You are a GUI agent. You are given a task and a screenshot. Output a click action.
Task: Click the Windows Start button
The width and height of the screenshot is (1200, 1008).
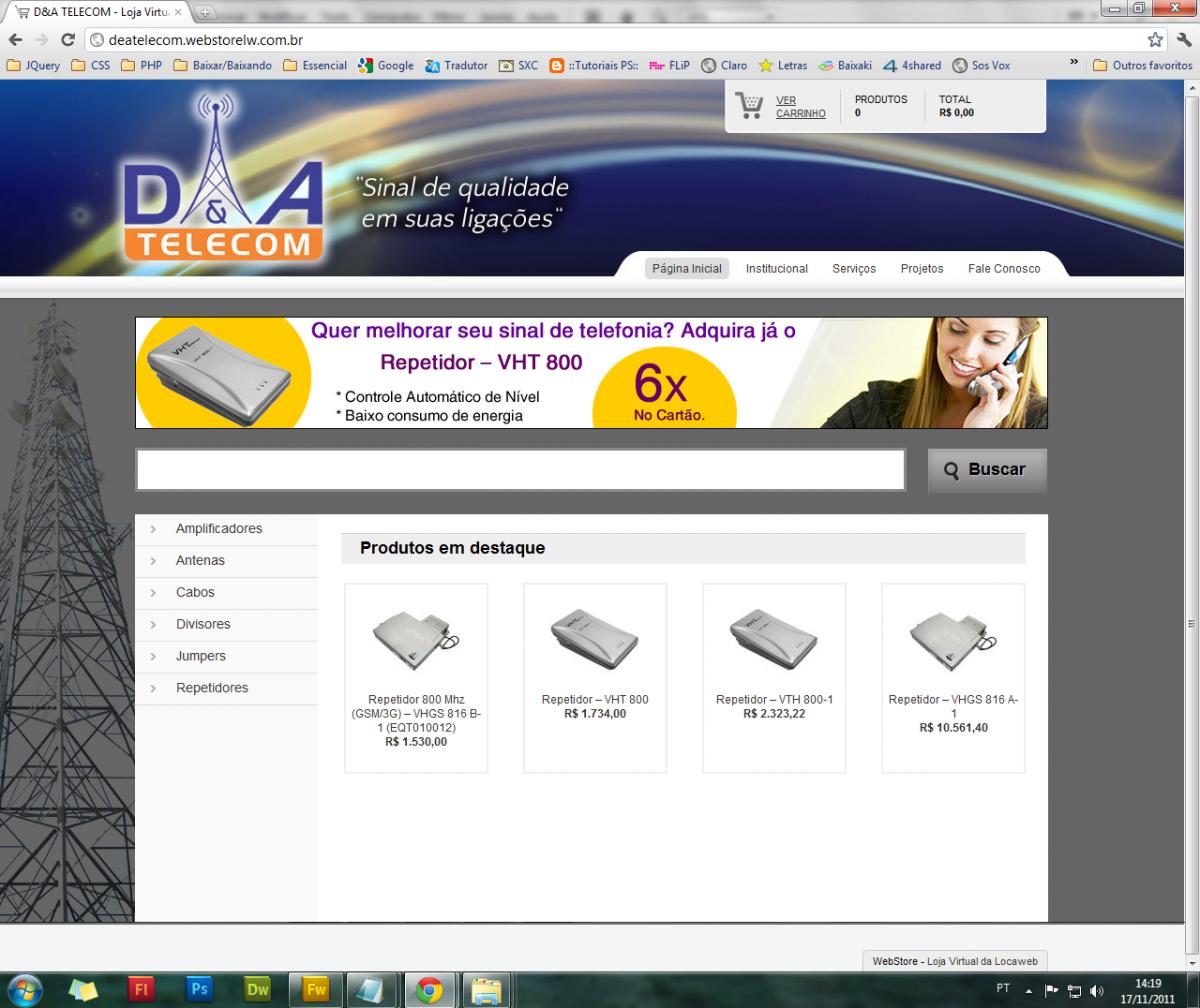24,989
